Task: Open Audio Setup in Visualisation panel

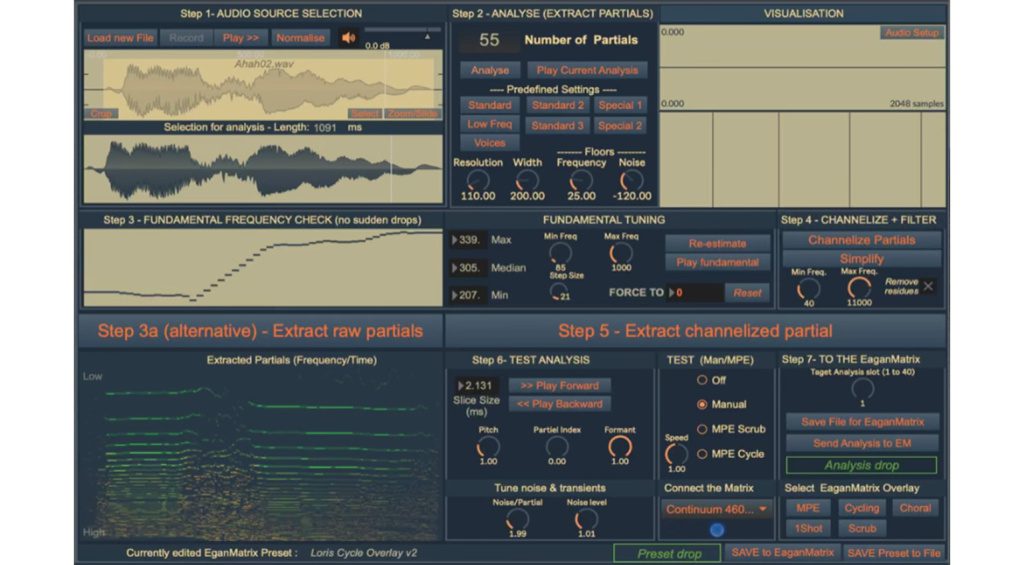Action: (912, 33)
